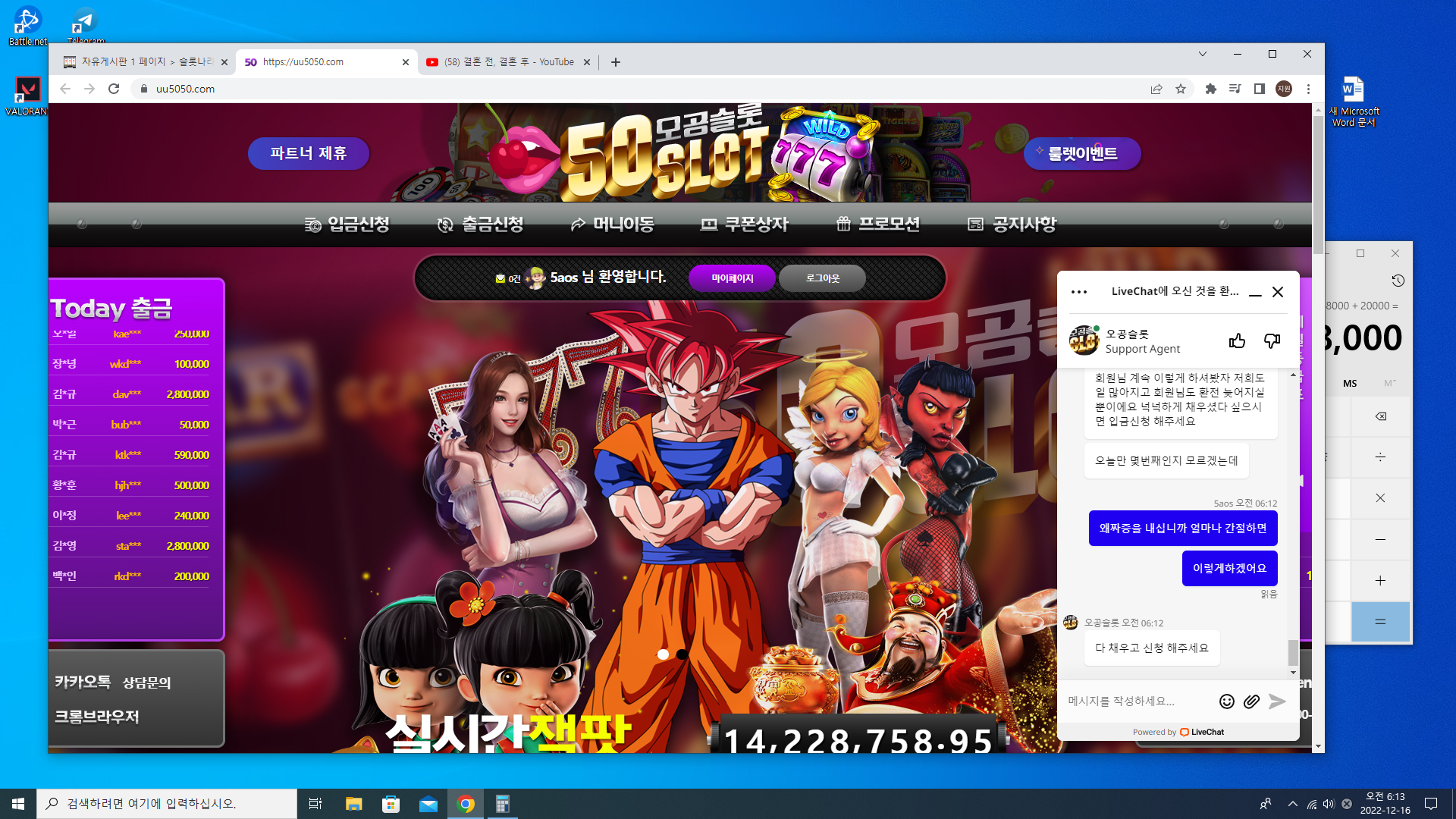Click the Calculator divide key

tap(1380, 457)
